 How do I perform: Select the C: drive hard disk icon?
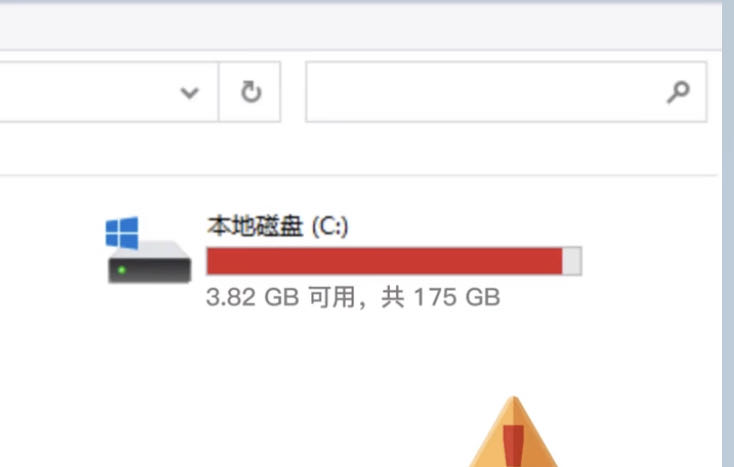click(x=149, y=250)
